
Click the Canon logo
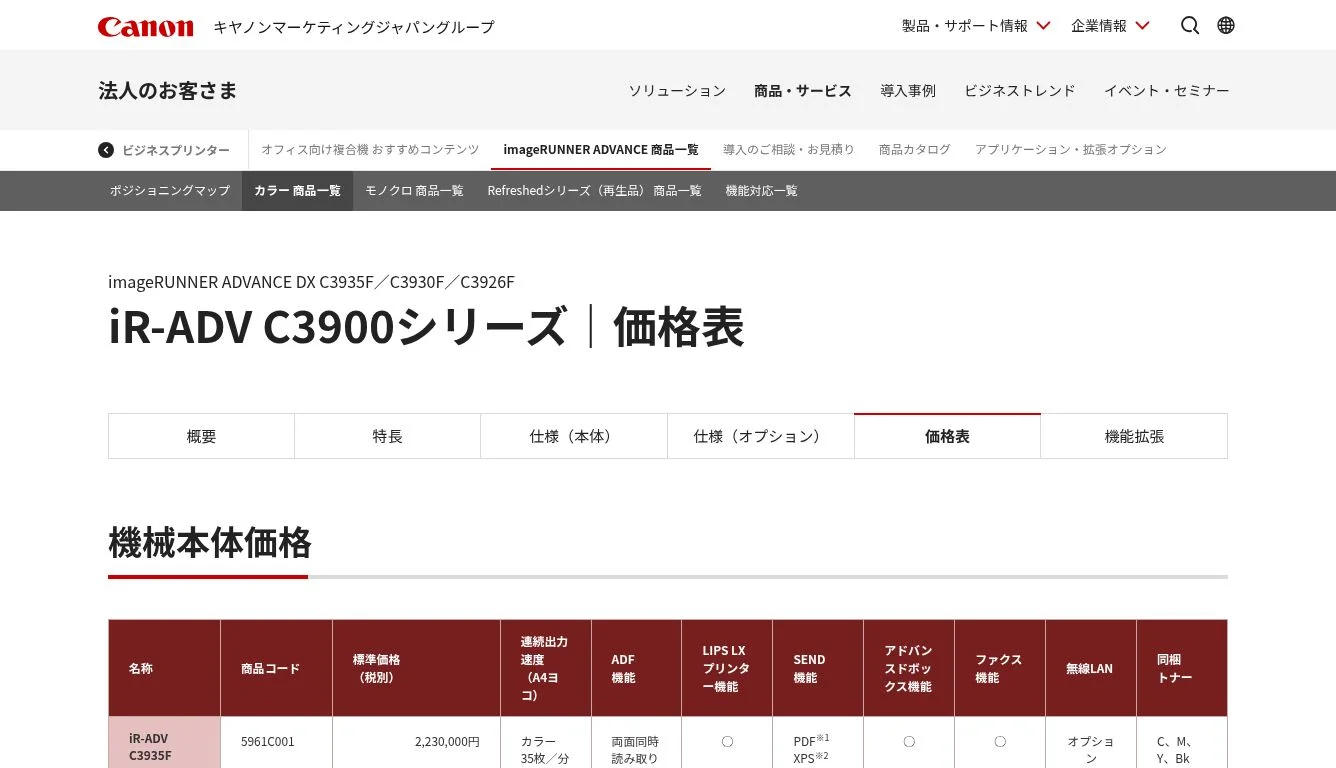tap(145, 26)
